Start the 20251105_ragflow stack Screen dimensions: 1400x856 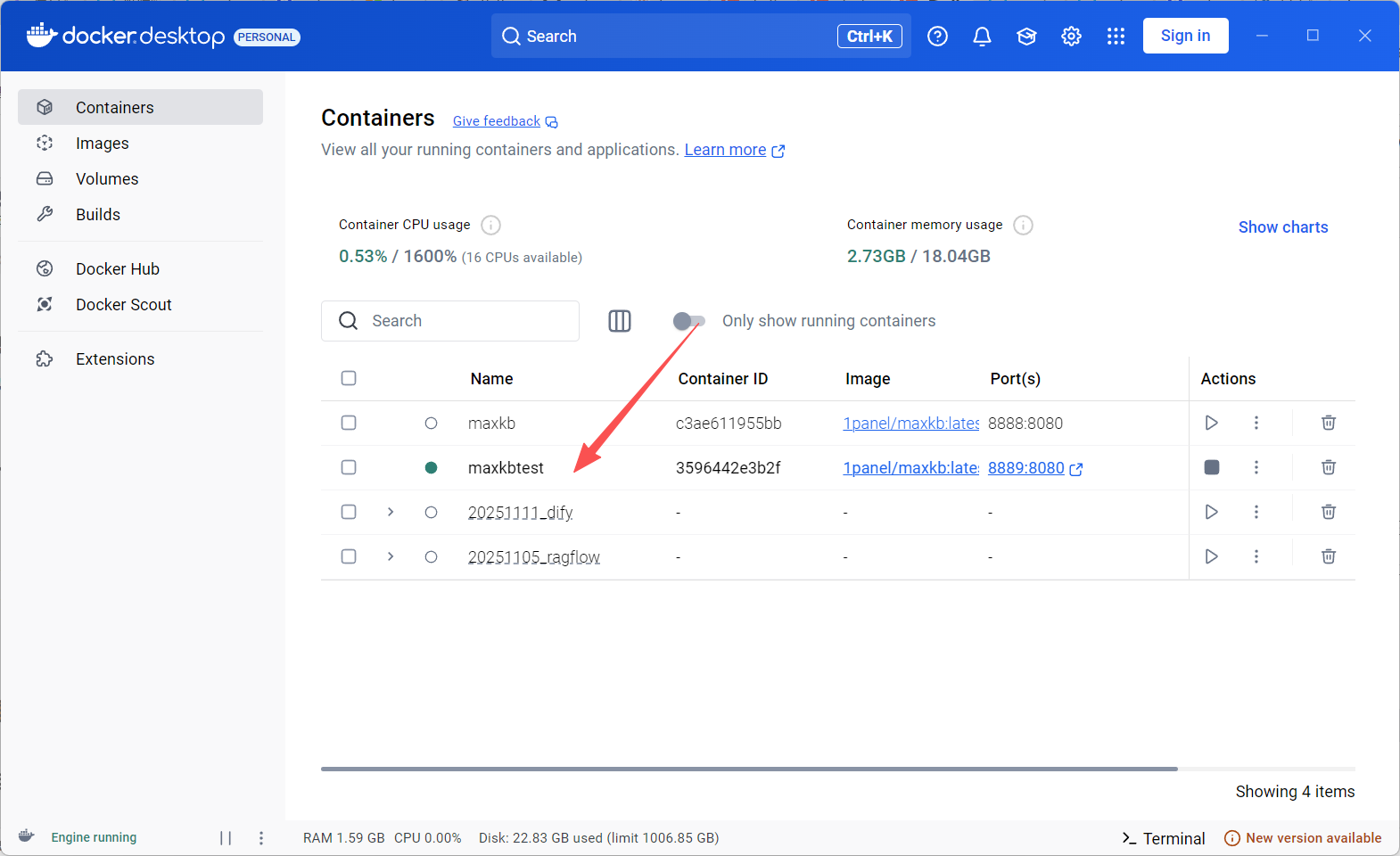point(1211,556)
